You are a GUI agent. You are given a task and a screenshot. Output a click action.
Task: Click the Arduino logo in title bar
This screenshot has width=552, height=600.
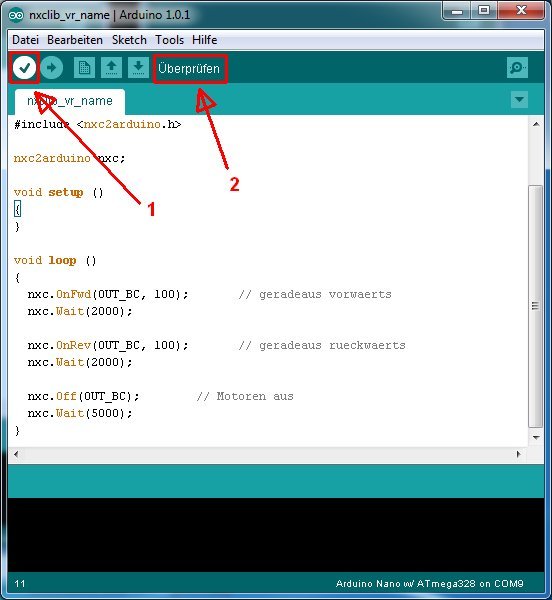16,15
